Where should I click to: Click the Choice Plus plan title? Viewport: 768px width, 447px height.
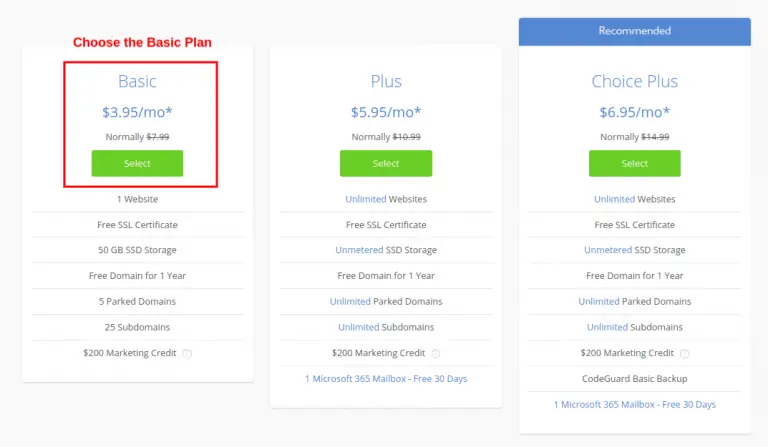pyautogui.click(x=635, y=81)
